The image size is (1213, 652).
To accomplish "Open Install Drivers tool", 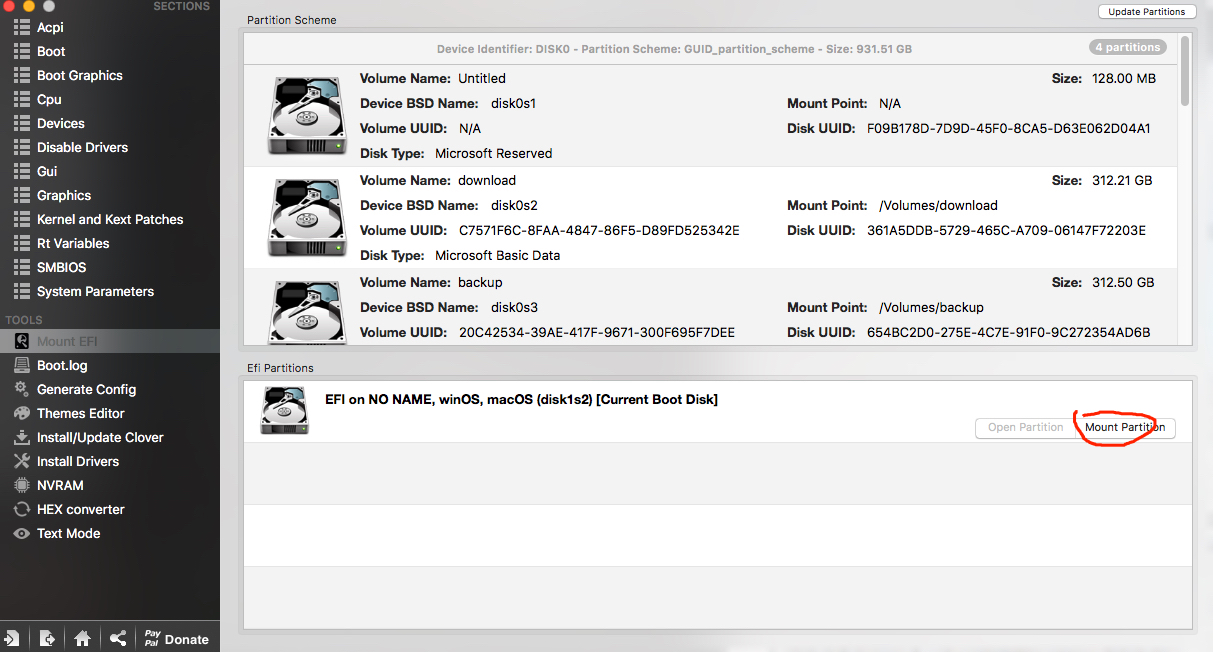I will 77,461.
